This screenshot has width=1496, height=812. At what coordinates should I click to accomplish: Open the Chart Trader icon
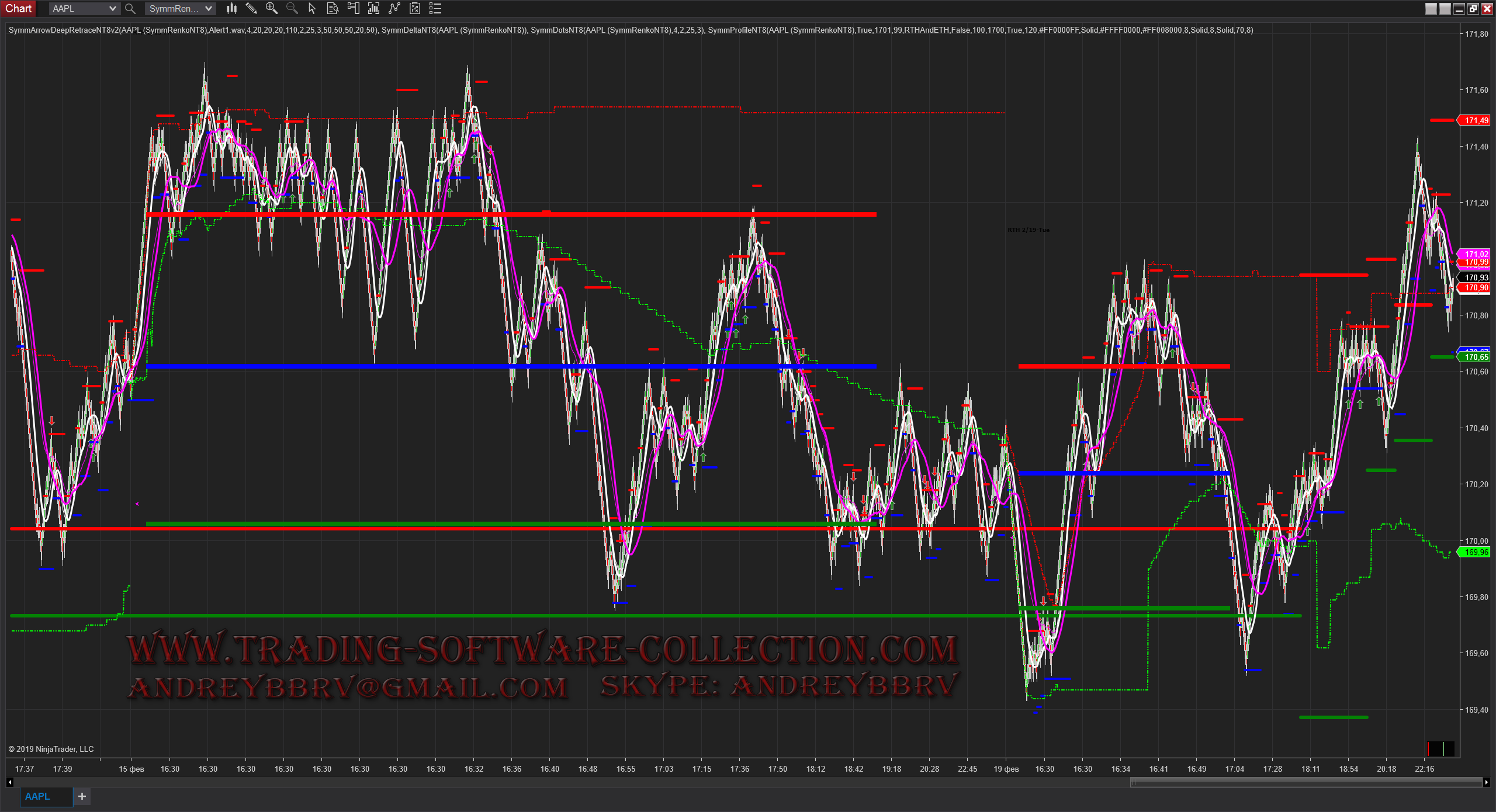353,8
